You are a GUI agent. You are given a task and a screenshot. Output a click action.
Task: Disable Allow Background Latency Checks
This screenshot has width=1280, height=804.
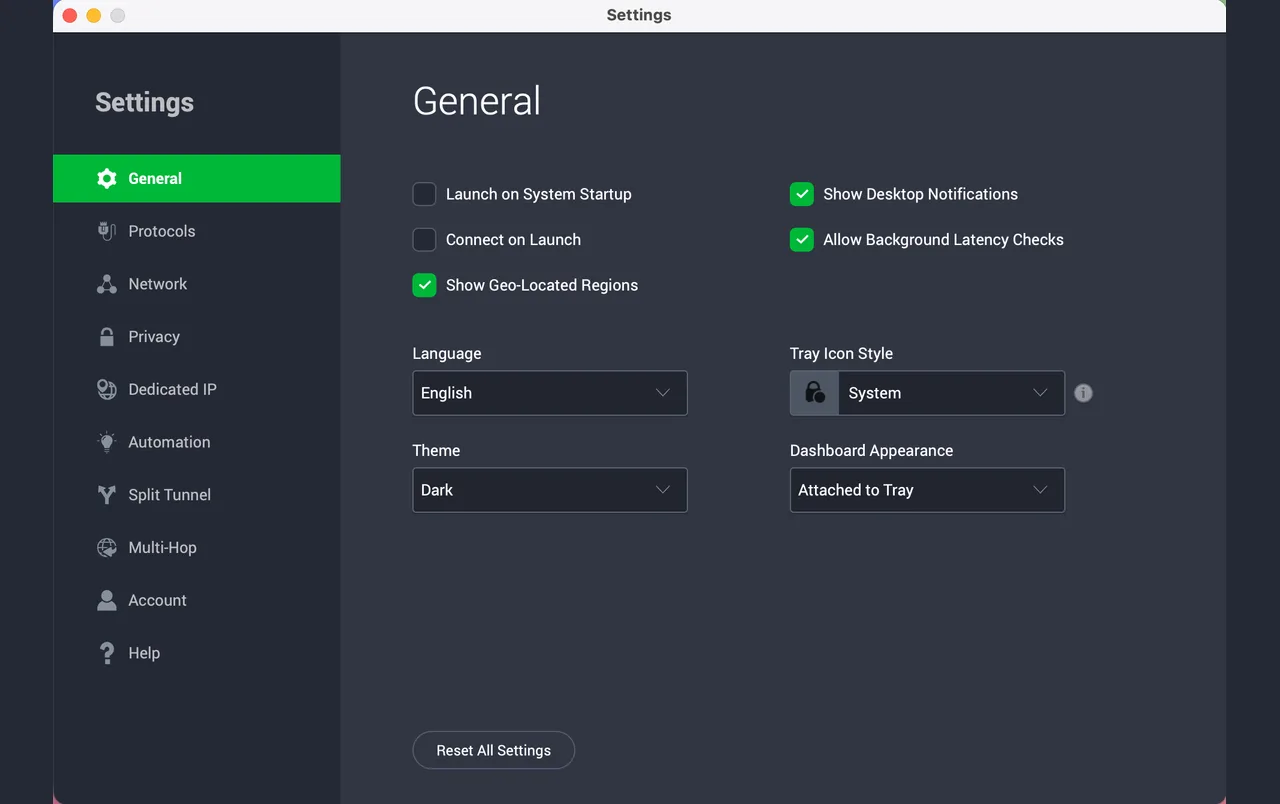(x=802, y=240)
